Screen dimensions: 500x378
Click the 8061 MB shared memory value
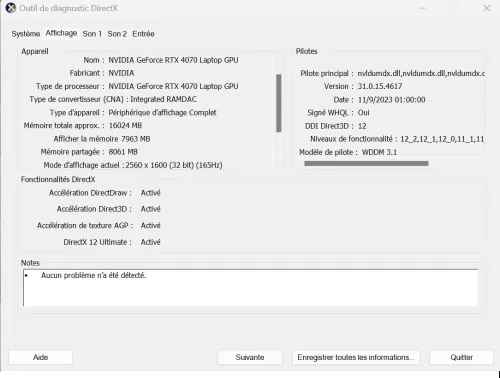tap(123, 152)
